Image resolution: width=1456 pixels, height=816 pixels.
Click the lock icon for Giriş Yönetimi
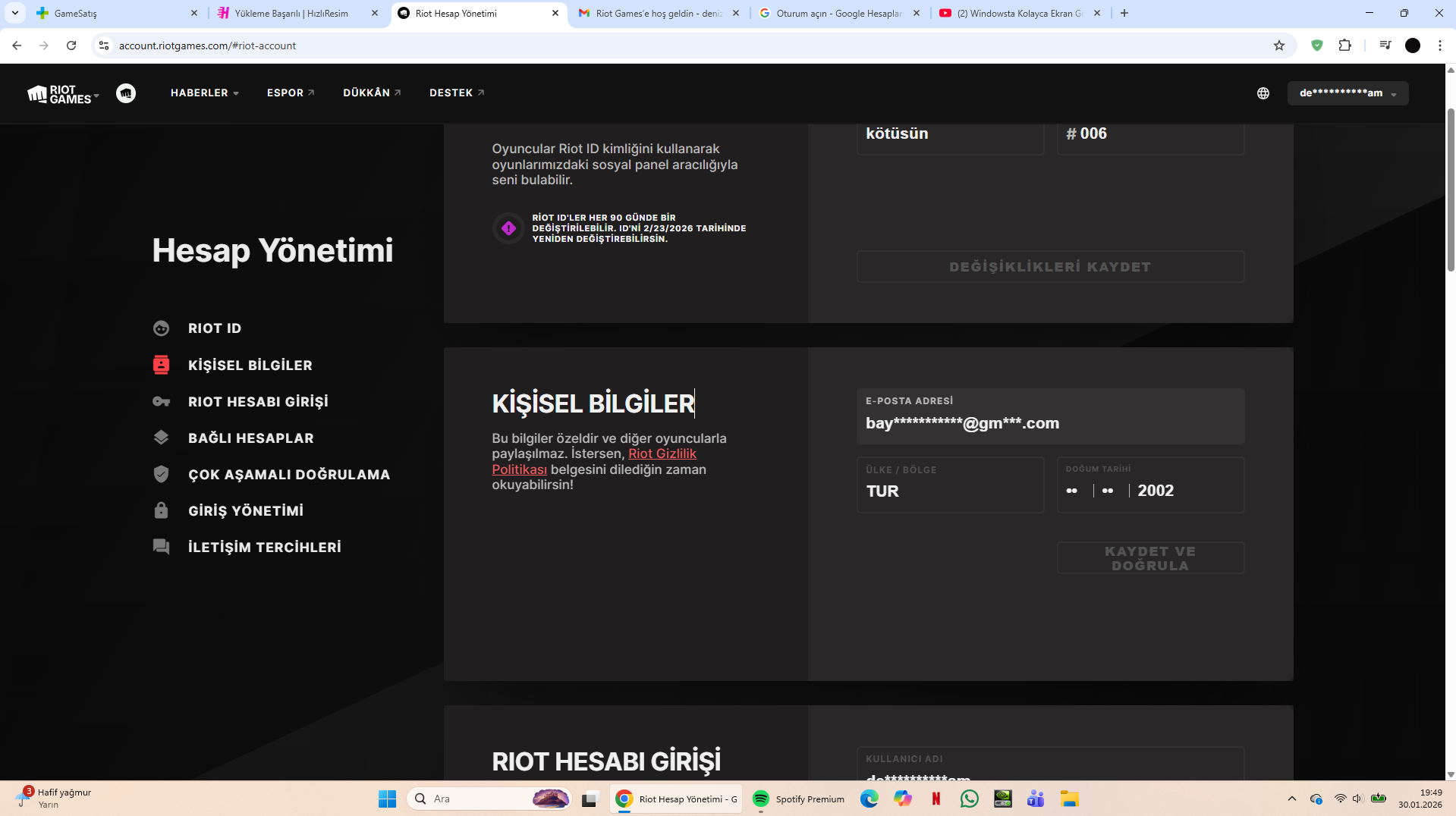click(161, 510)
